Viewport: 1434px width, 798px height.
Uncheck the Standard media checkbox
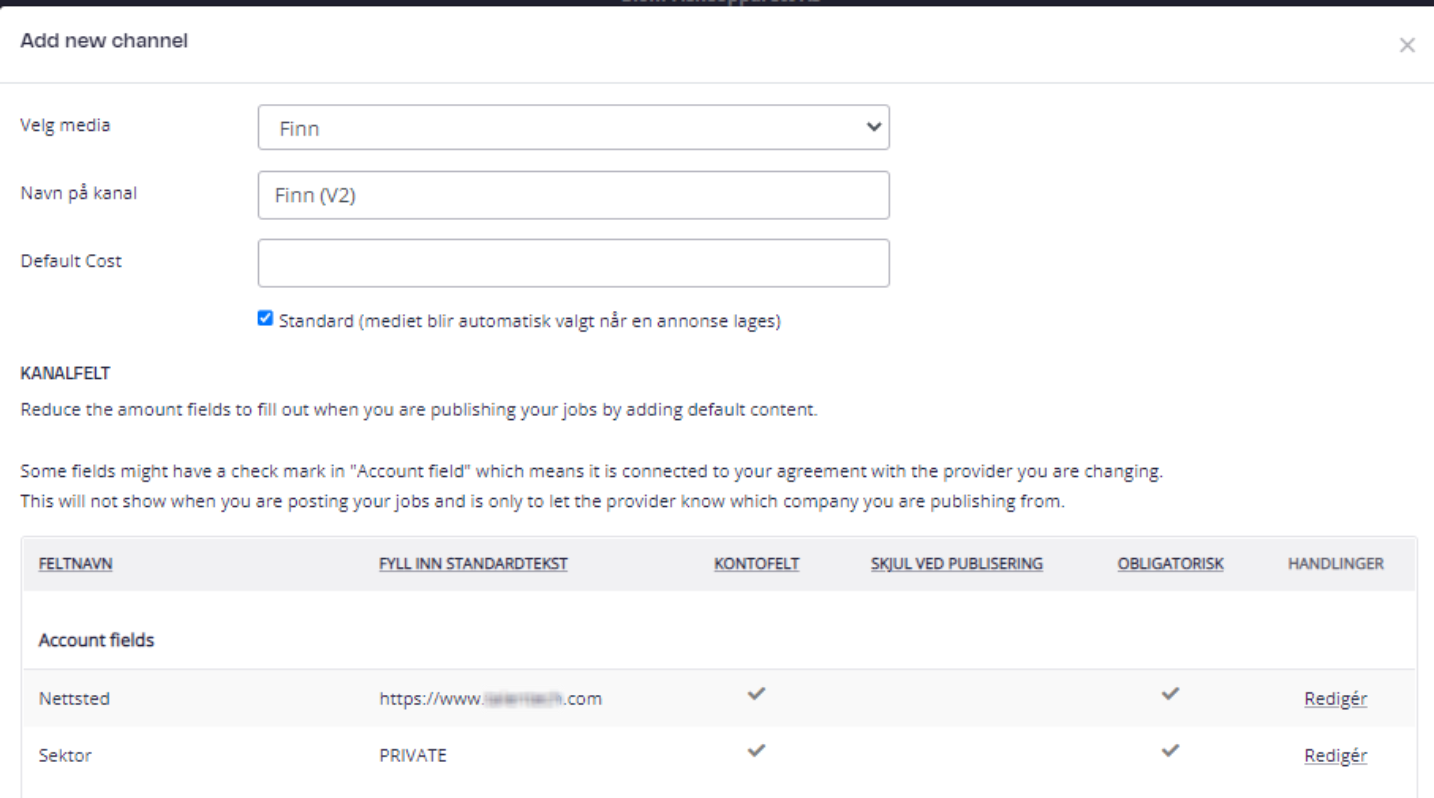265,319
